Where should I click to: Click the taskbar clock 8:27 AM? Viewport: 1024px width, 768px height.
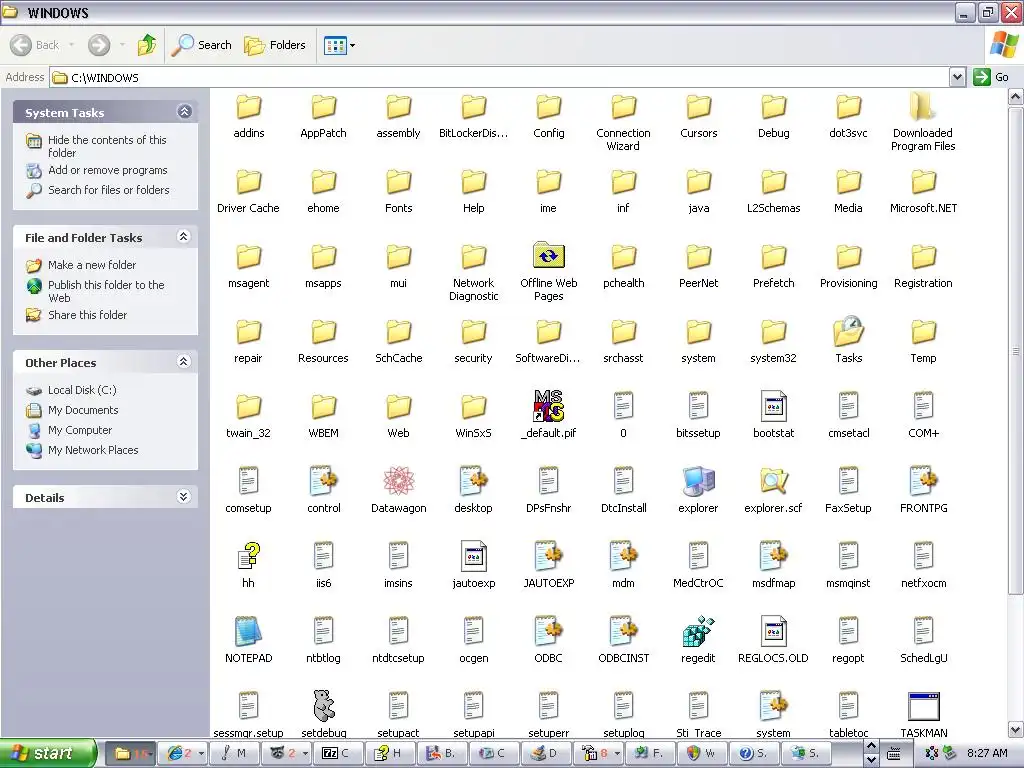(987, 754)
